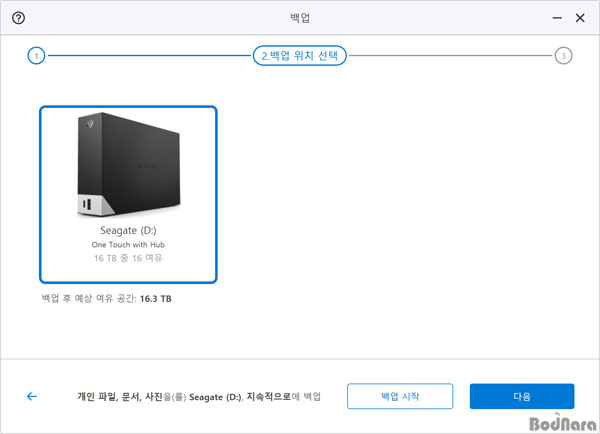Open the help question mark icon
Viewport: 600px width, 434px height.
click(x=18, y=18)
